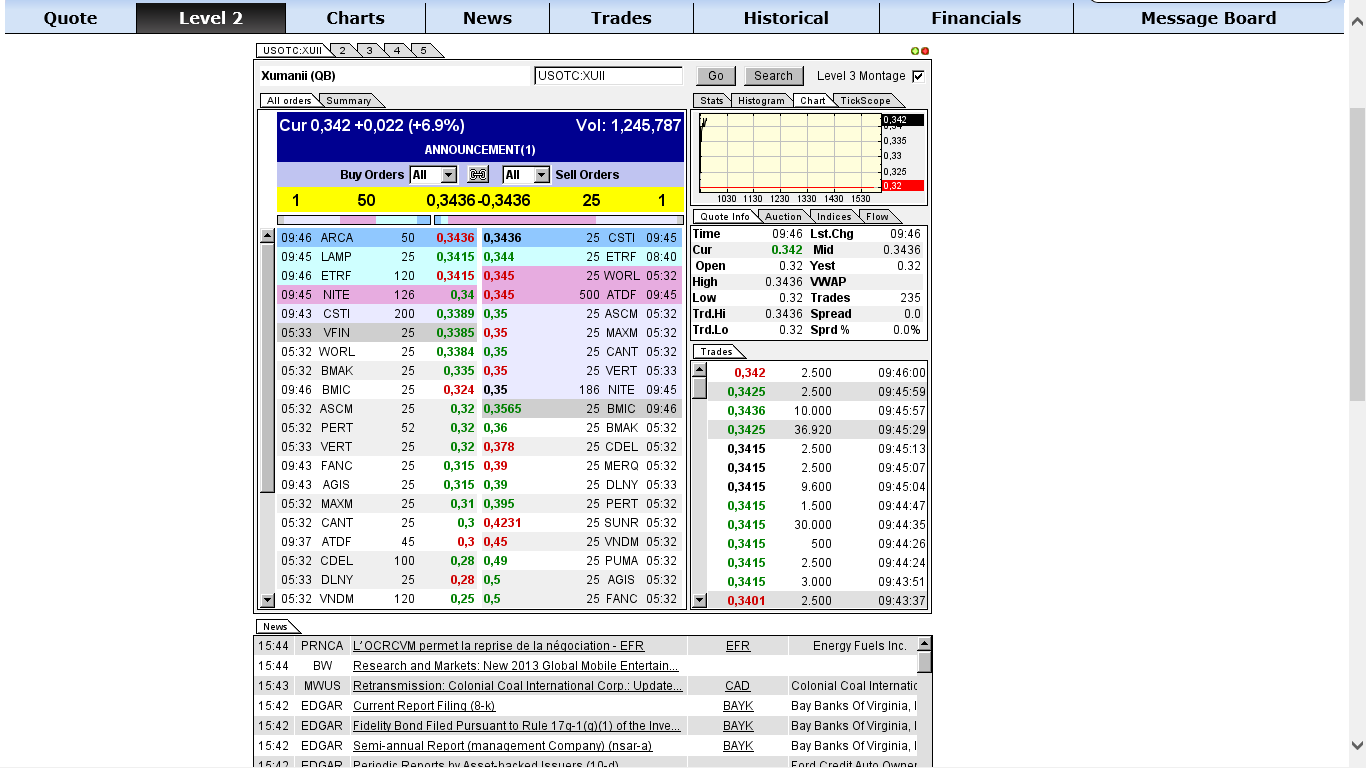Open the Charts page in navigation

click(355, 18)
